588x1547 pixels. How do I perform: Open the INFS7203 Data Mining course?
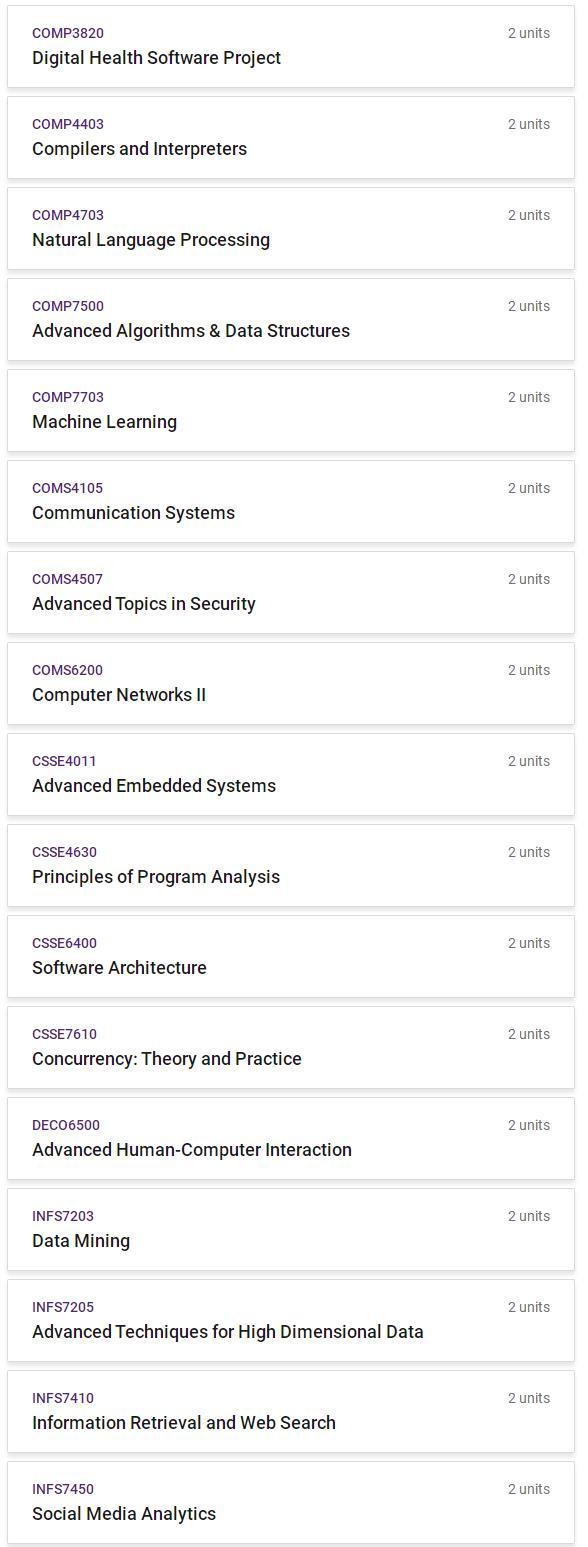click(291, 1229)
